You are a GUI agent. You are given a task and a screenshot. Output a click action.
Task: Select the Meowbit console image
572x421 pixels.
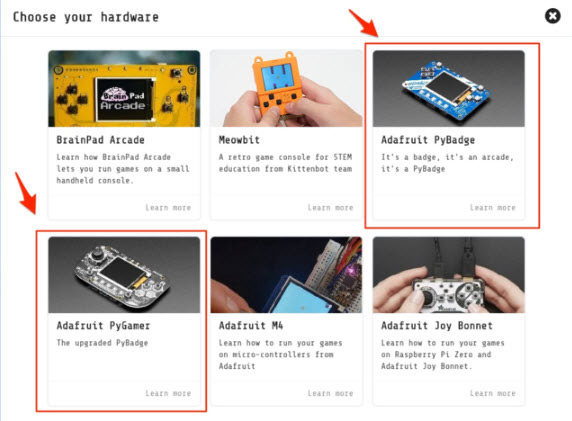(x=286, y=89)
